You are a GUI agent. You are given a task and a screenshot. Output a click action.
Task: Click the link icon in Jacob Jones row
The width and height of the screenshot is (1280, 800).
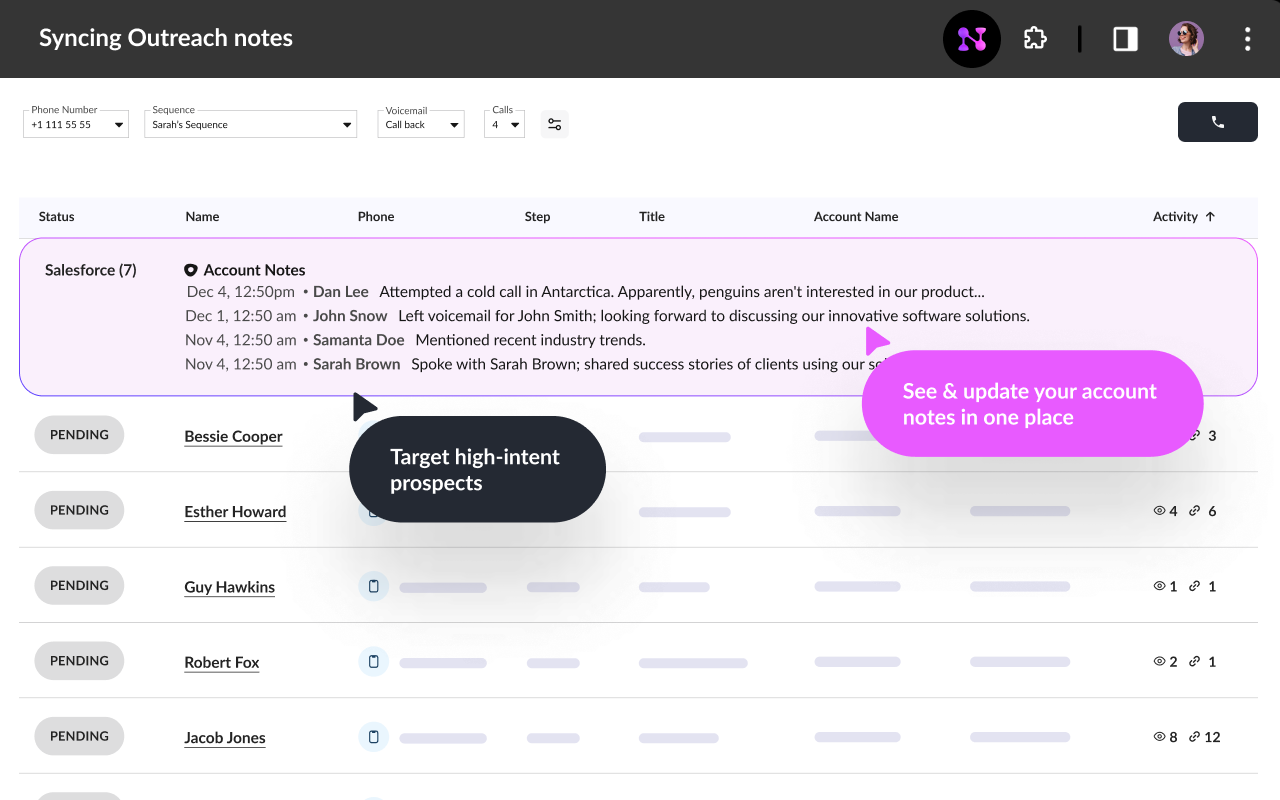point(1194,737)
